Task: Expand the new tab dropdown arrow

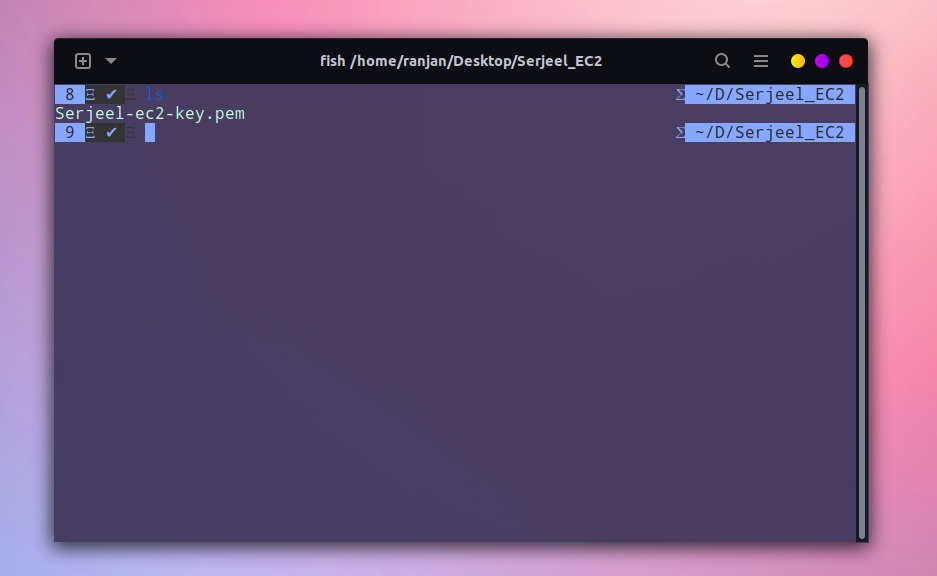Action: point(111,61)
